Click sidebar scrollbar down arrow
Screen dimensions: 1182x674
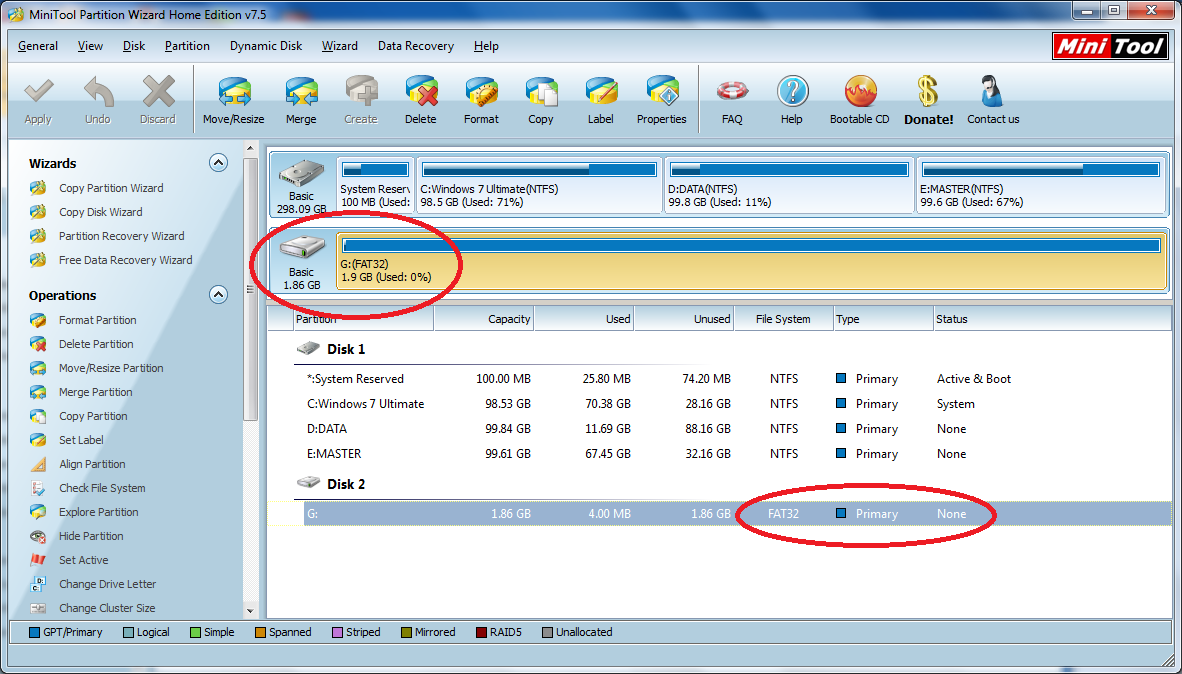click(250, 611)
